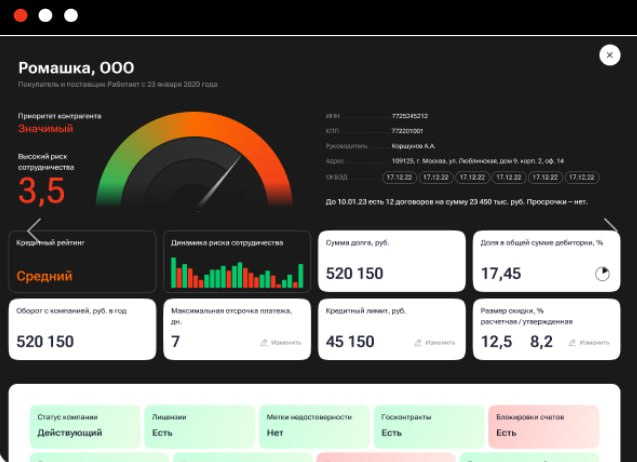Click pencil icon for payment deferral
The height and width of the screenshot is (462, 637).
[264, 343]
